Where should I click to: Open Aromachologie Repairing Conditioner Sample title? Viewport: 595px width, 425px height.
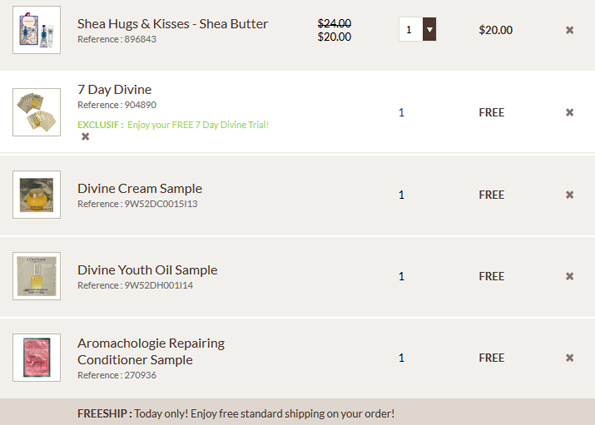[151, 351]
